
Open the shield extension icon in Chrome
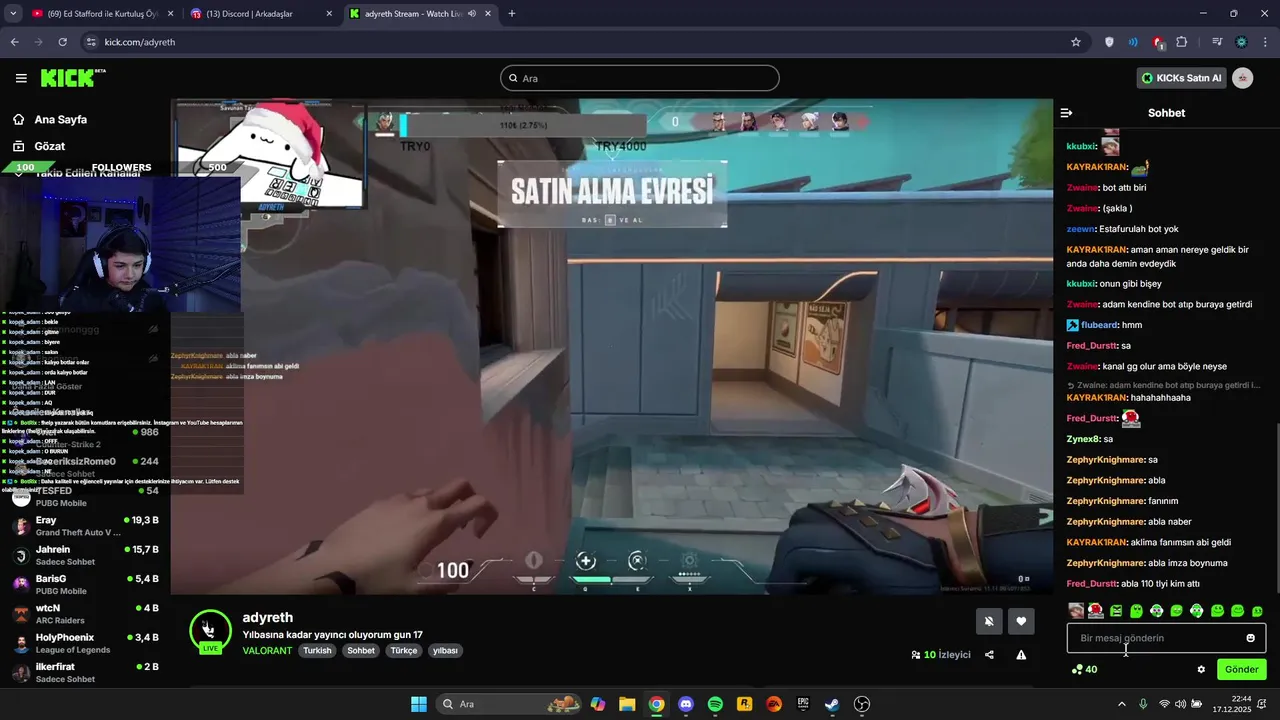pos(1109,42)
